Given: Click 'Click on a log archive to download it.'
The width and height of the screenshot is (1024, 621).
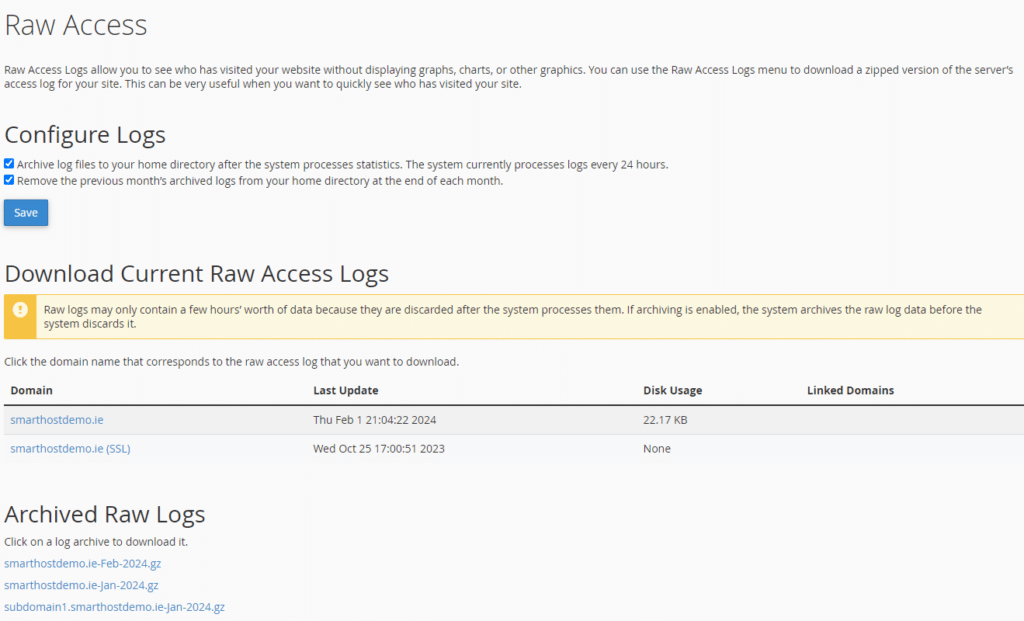Looking at the screenshot, I should pyautogui.click(x=96, y=542).
